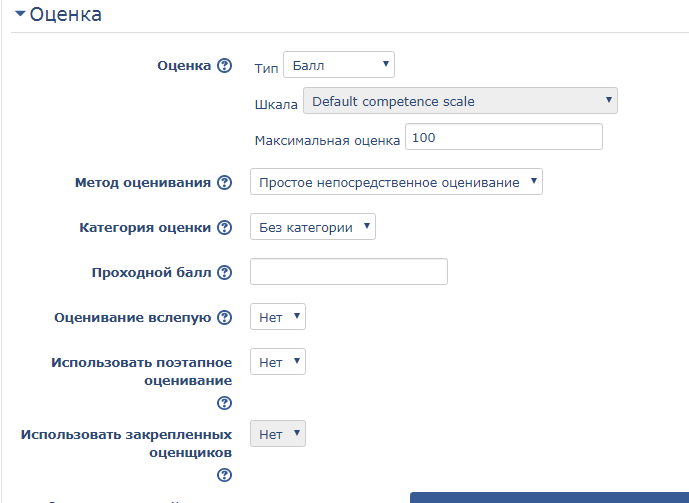Open the Тип dropdown showing Балл

[339, 66]
